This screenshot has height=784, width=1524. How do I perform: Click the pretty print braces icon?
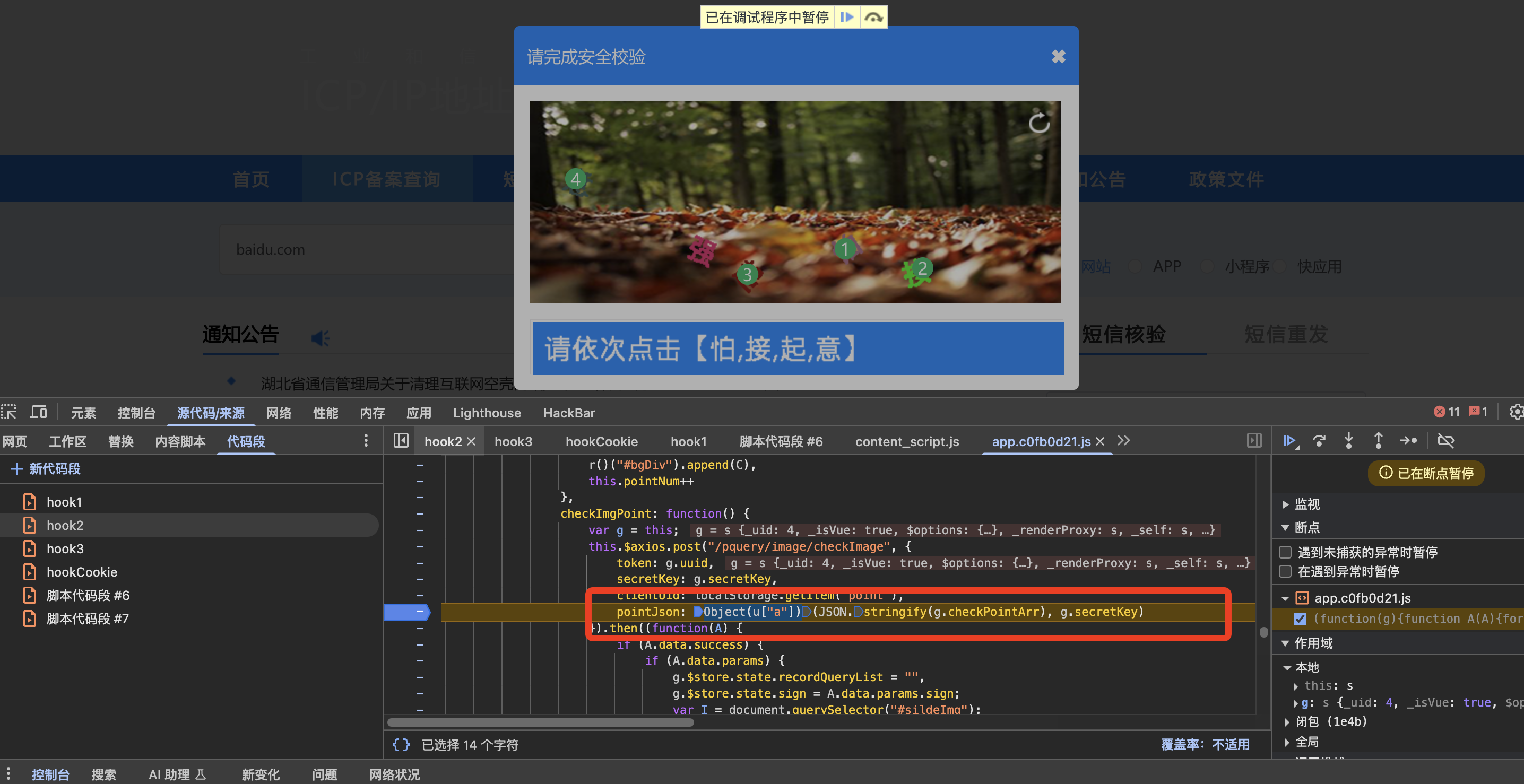(401, 745)
